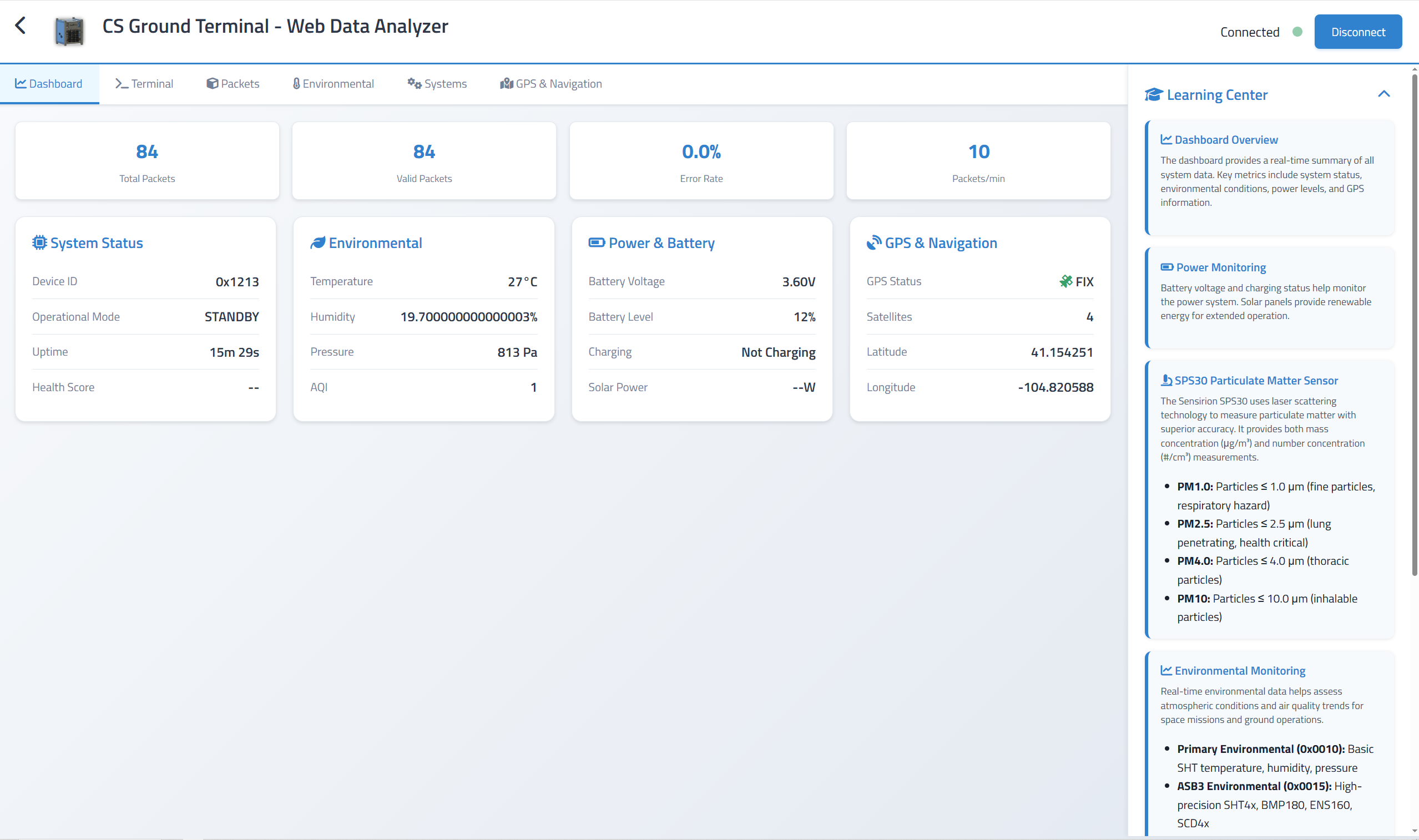Click the Power & Battery battery icon

(596, 242)
